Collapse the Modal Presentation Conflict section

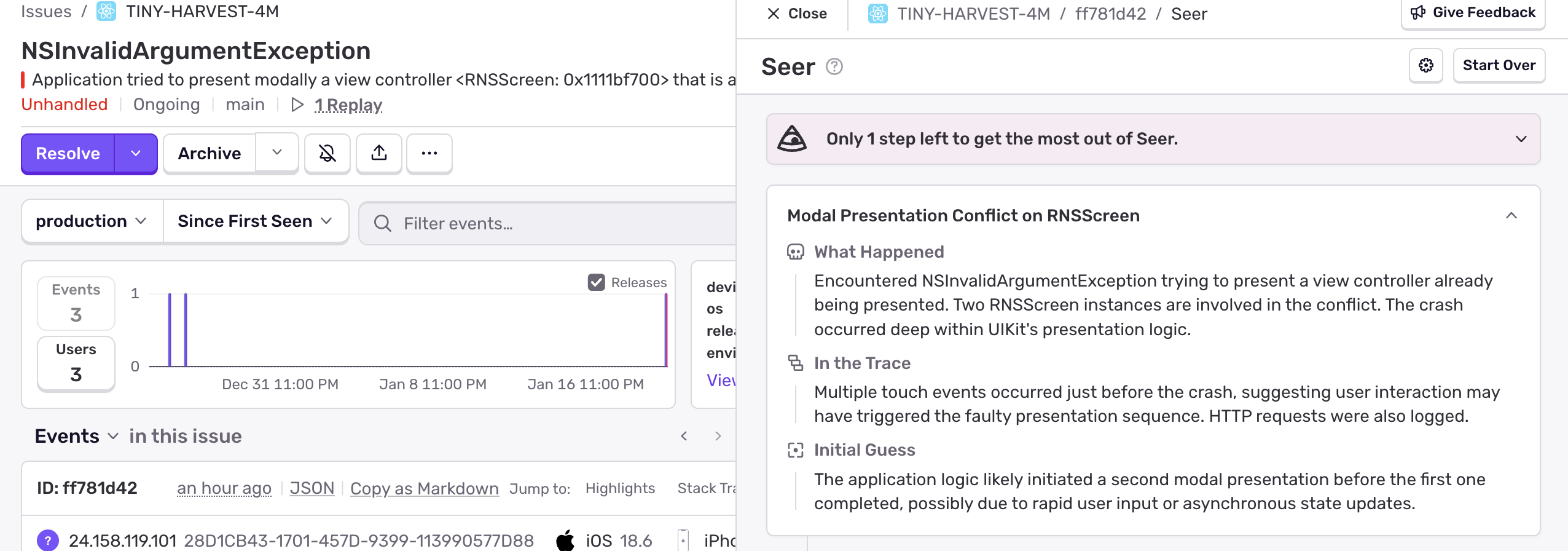[x=1511, y=216]
